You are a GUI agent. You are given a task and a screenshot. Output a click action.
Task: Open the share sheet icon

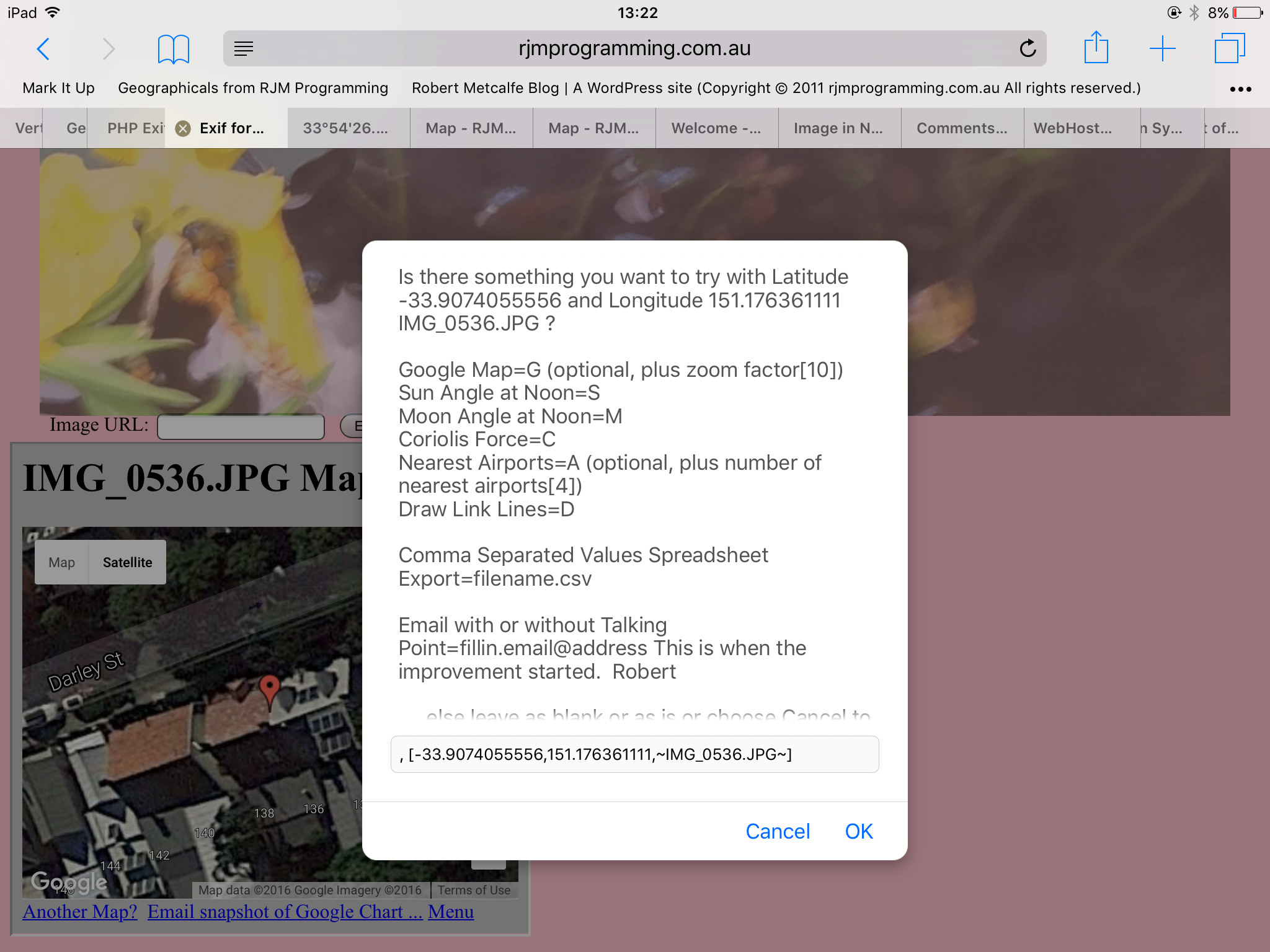click(1096, 47)
